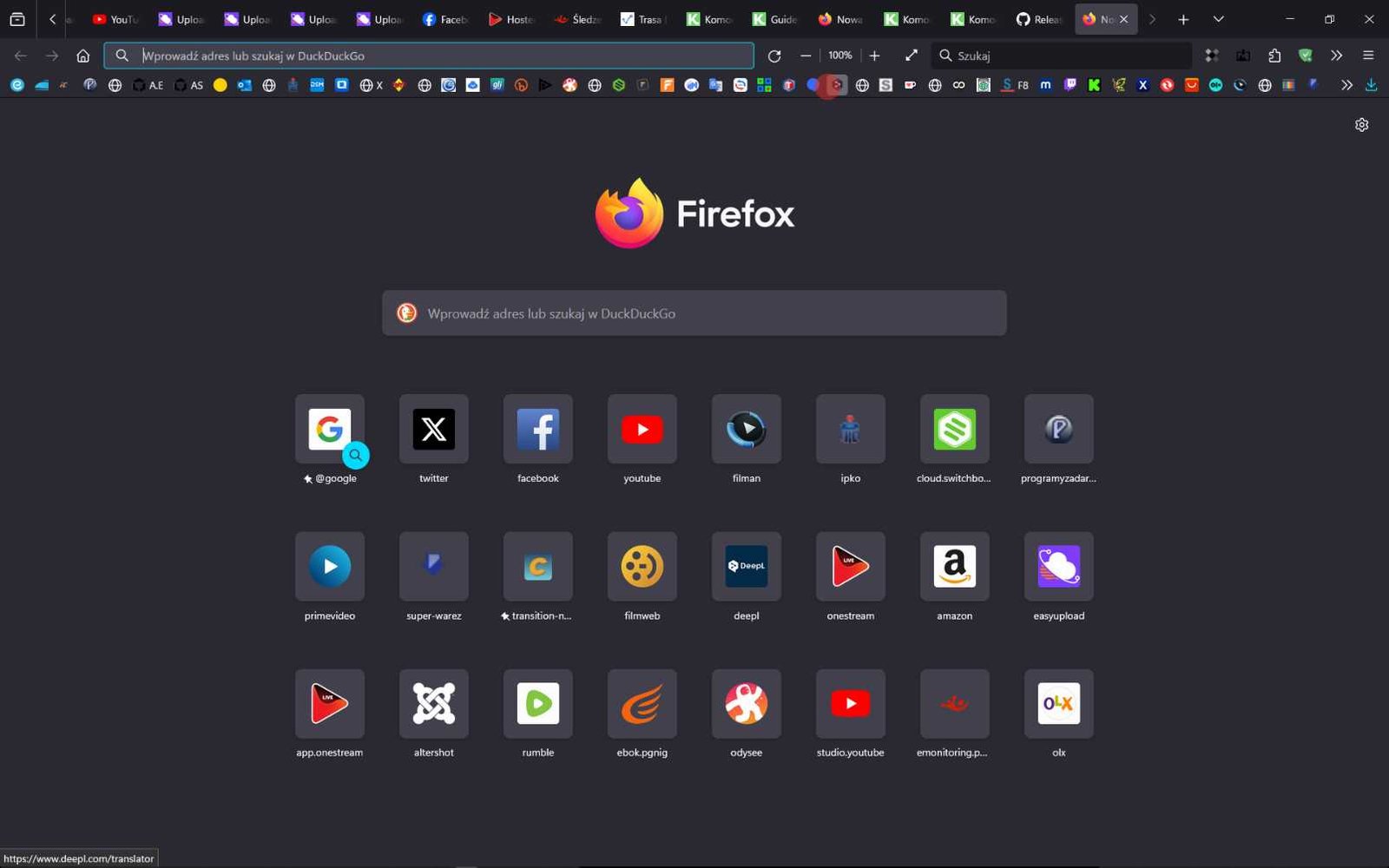Open the @google shortcut tile
Viewport: 1389px width, 868px height.
pyautogui.click(x=330, y=429)
